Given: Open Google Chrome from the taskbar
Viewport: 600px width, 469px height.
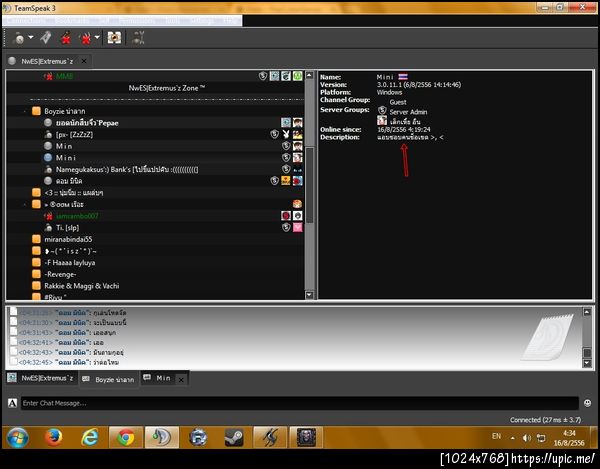Looking at the screenshot, I should 126,437.
